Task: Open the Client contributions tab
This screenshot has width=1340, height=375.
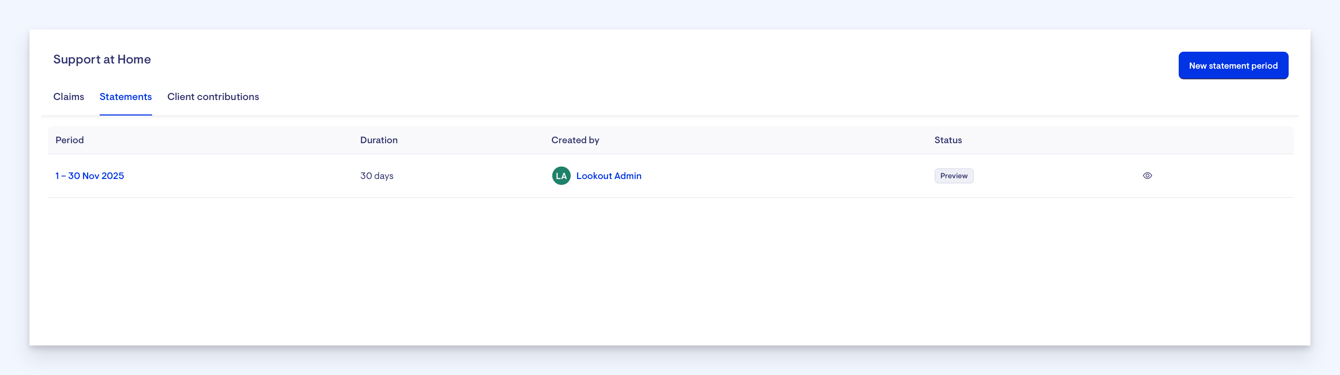Action: click(x=213, y=97)
